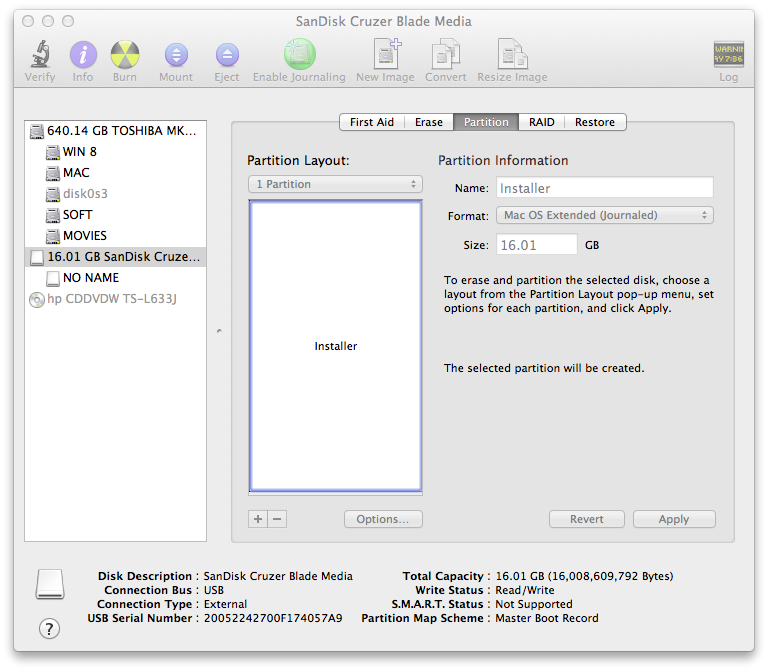Image resolution: width=768 pixels, height=671 pixels.
Task: Click Enable Journaling toolbar icon
Action: (x=299, y=54)
